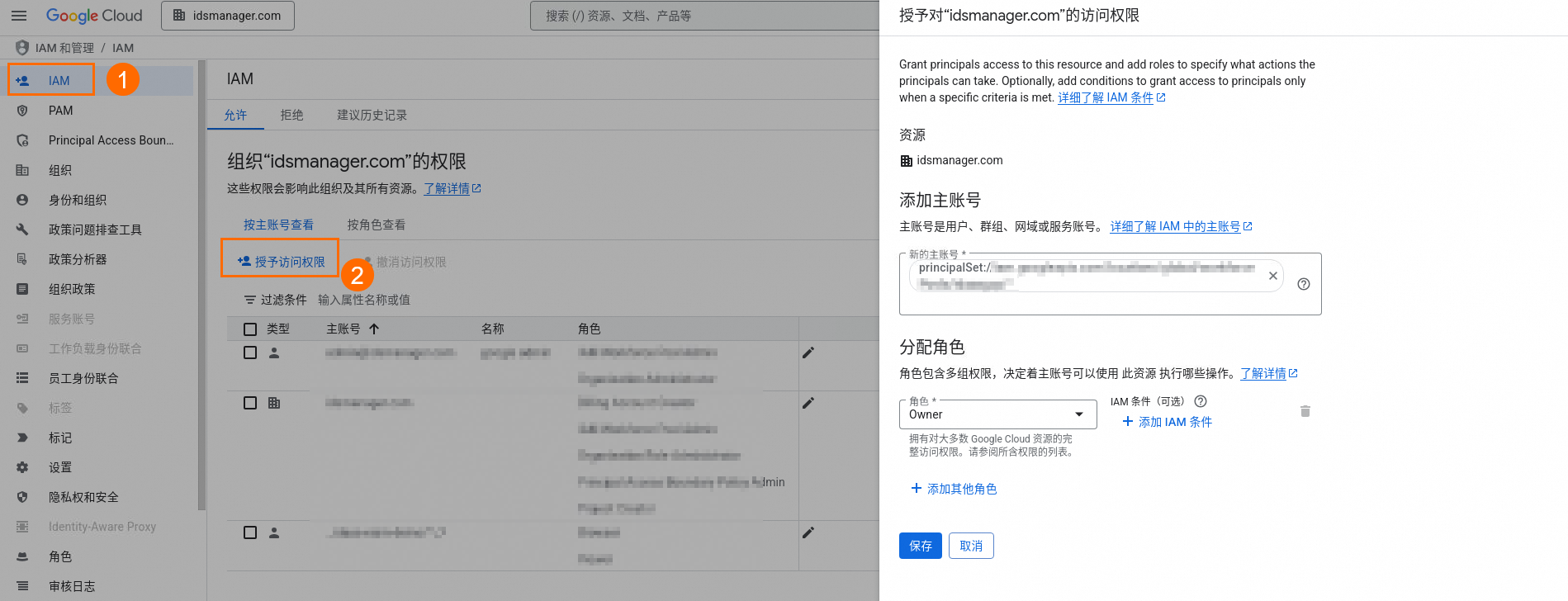This screenshot has height=601, width=1568.
Task: Click the 保存 button
Action: 921,546
